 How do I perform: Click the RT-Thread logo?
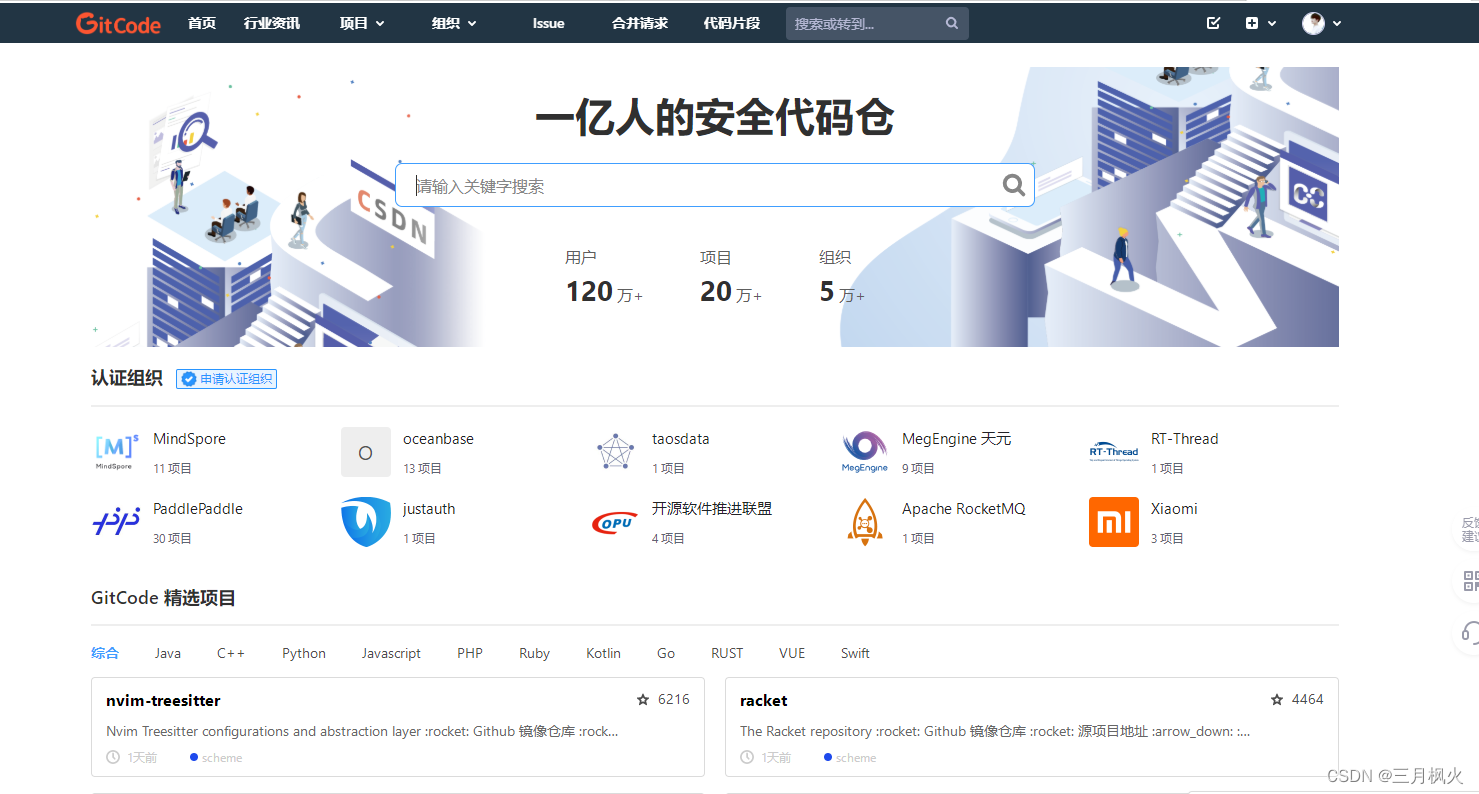(x=1114, y=452)
